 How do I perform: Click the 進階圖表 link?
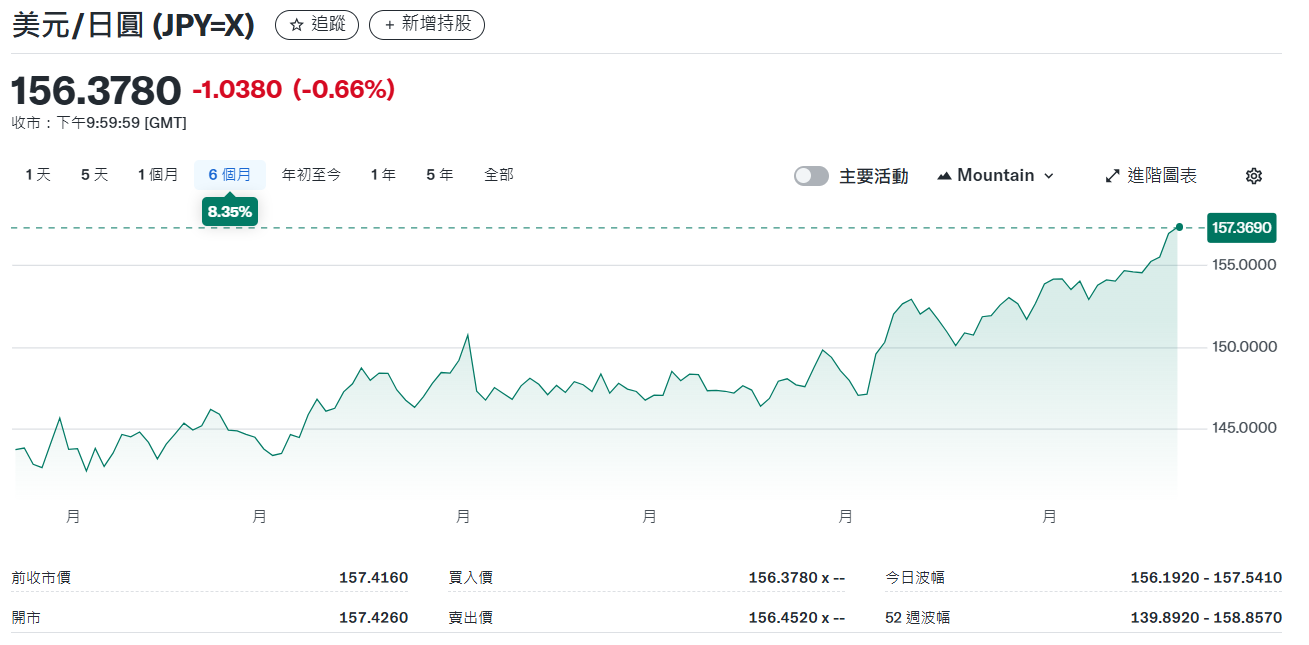1162,176
